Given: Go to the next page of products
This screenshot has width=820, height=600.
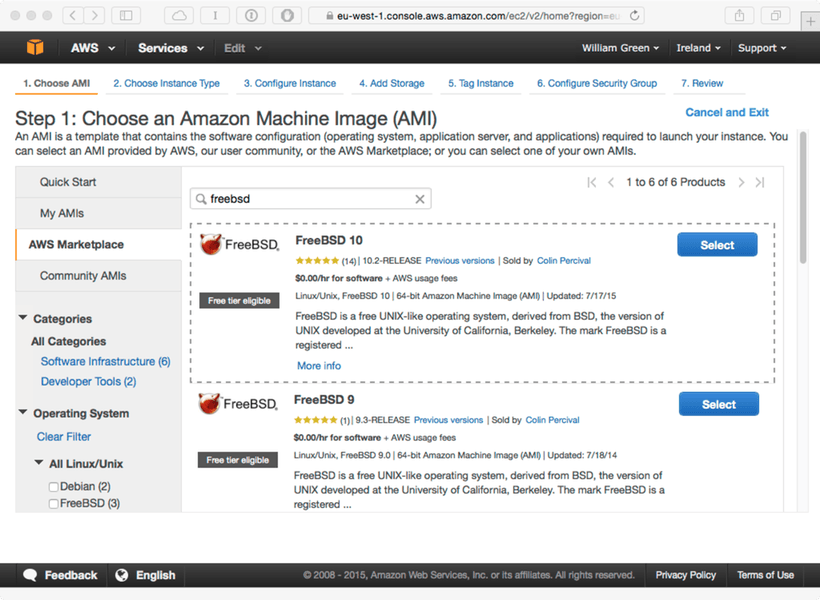Looking at the screenshot, I should pos(741,182).
